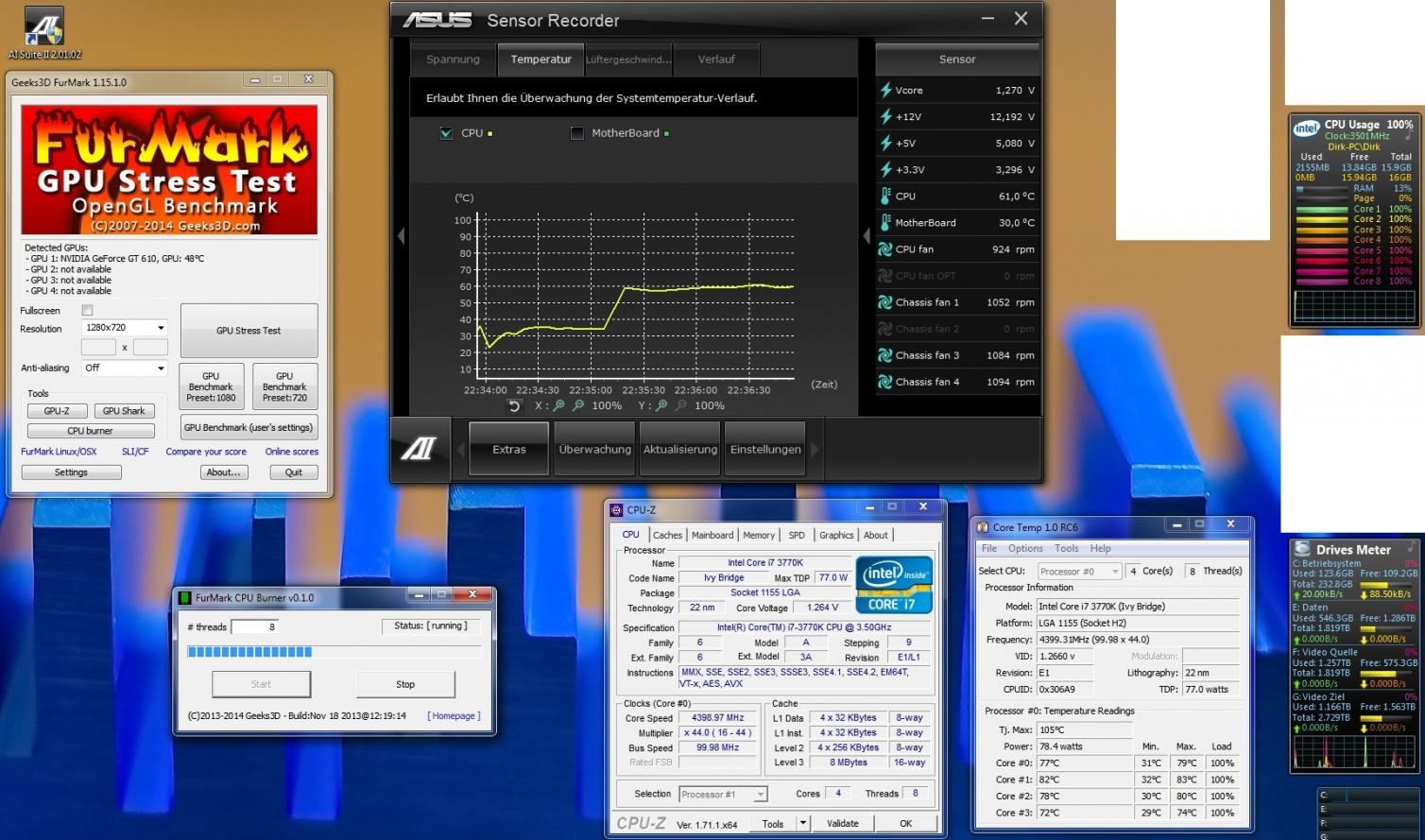Screen dimensions: 1425x840
Task: Open the Memory tab in CPU-Z
Action: 759,535
